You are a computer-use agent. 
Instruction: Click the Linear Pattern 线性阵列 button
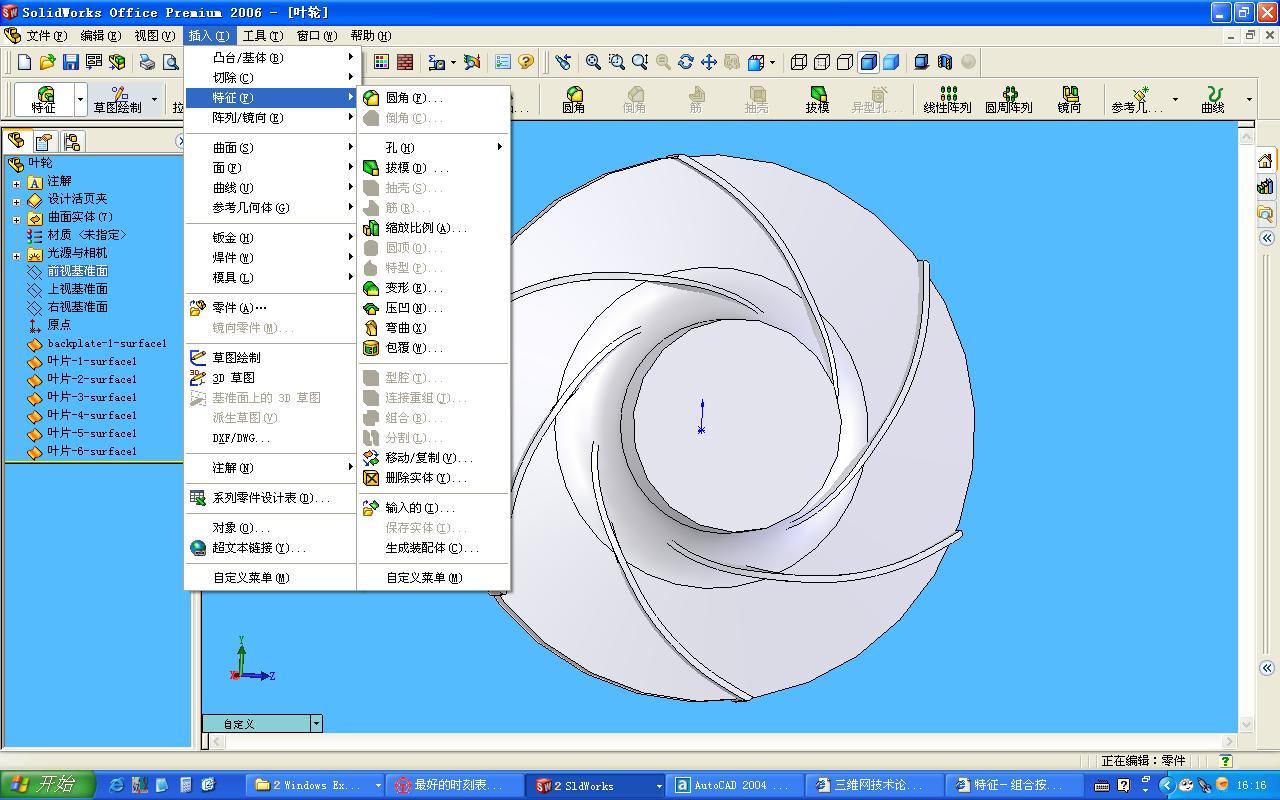(947, 100)
